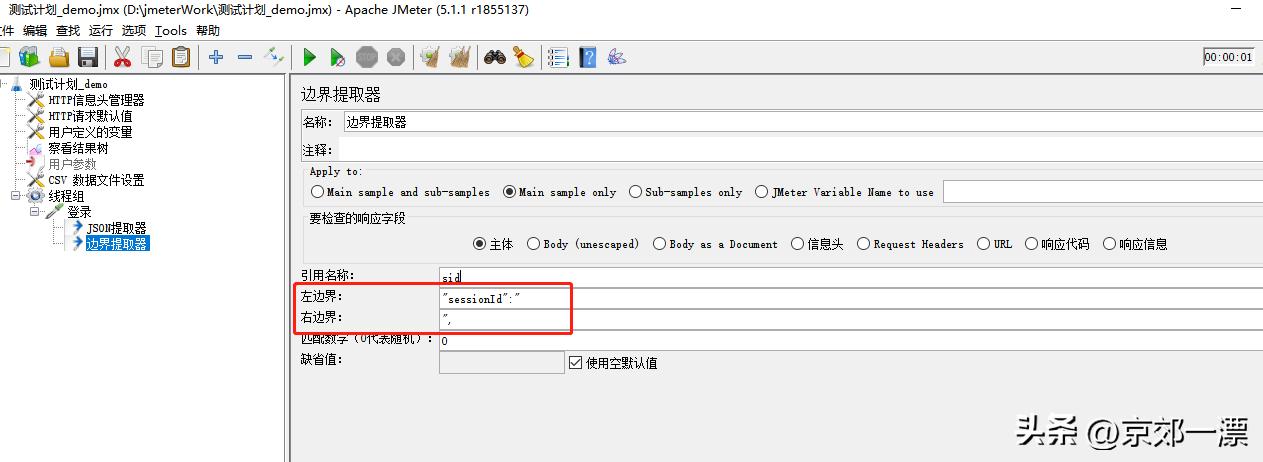Select the 响应代码 radio button
Screen dimensions: 1263x462
click(1031, 244)
